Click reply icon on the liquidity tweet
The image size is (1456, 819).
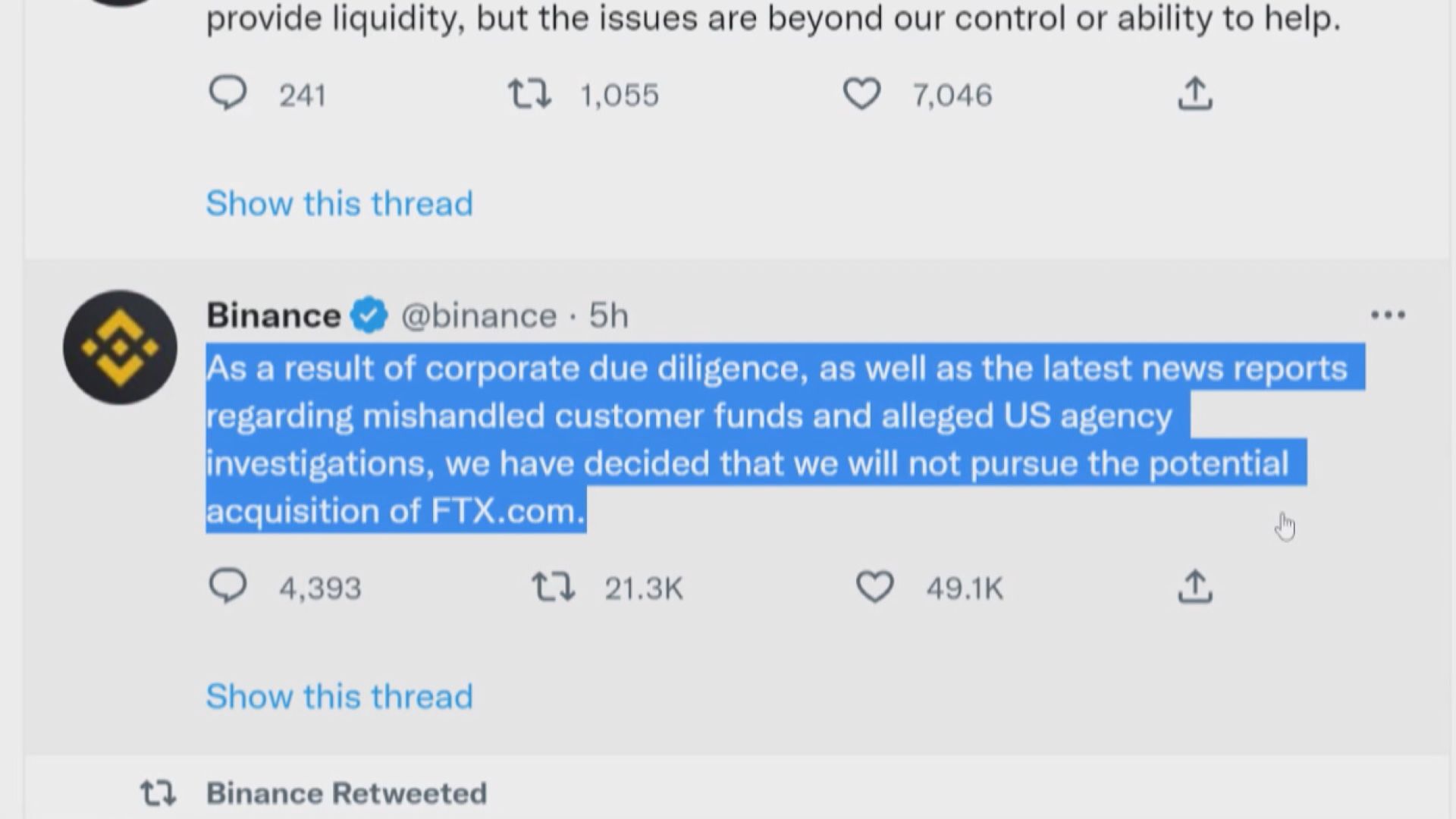227,94
